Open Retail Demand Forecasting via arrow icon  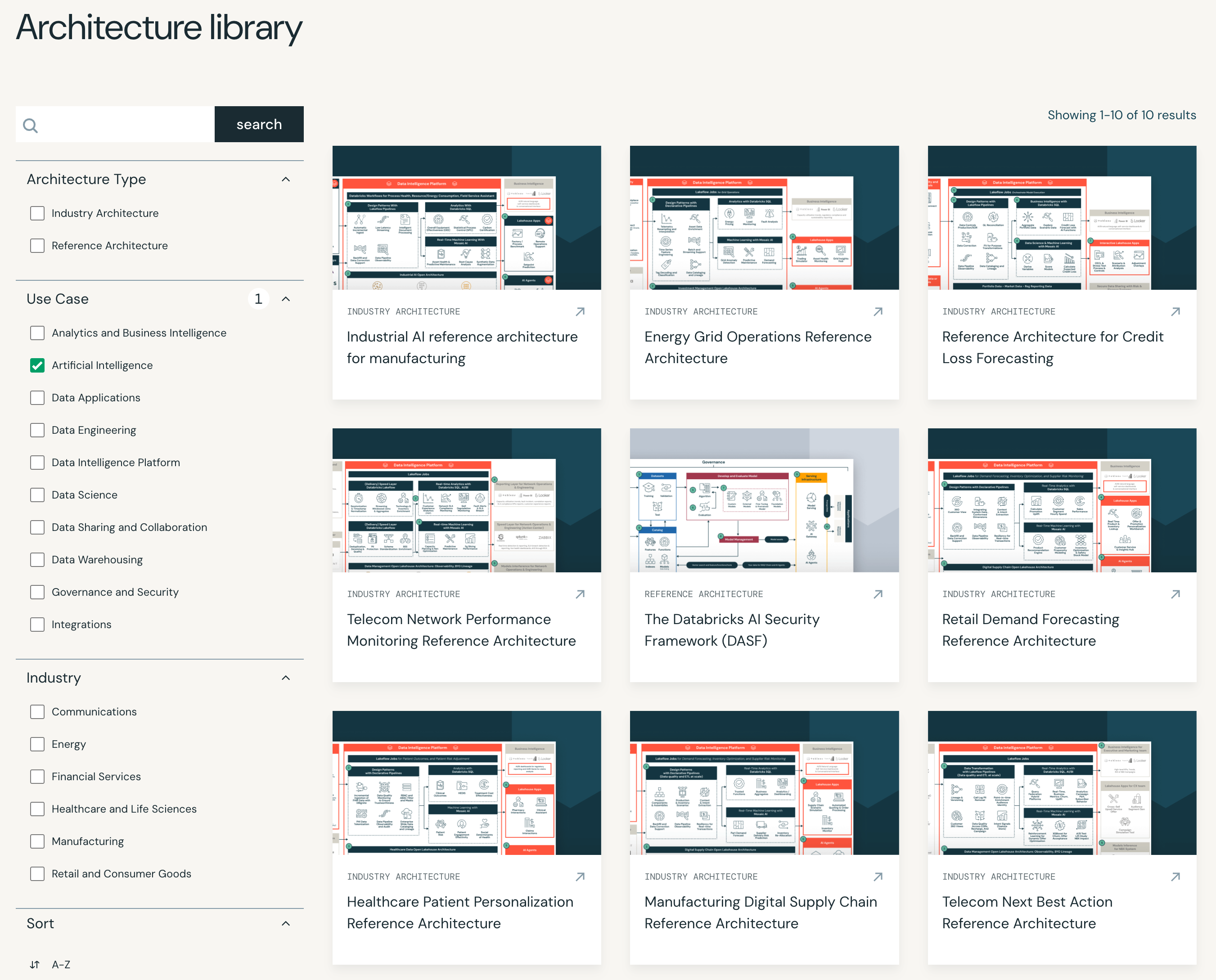1176,594
